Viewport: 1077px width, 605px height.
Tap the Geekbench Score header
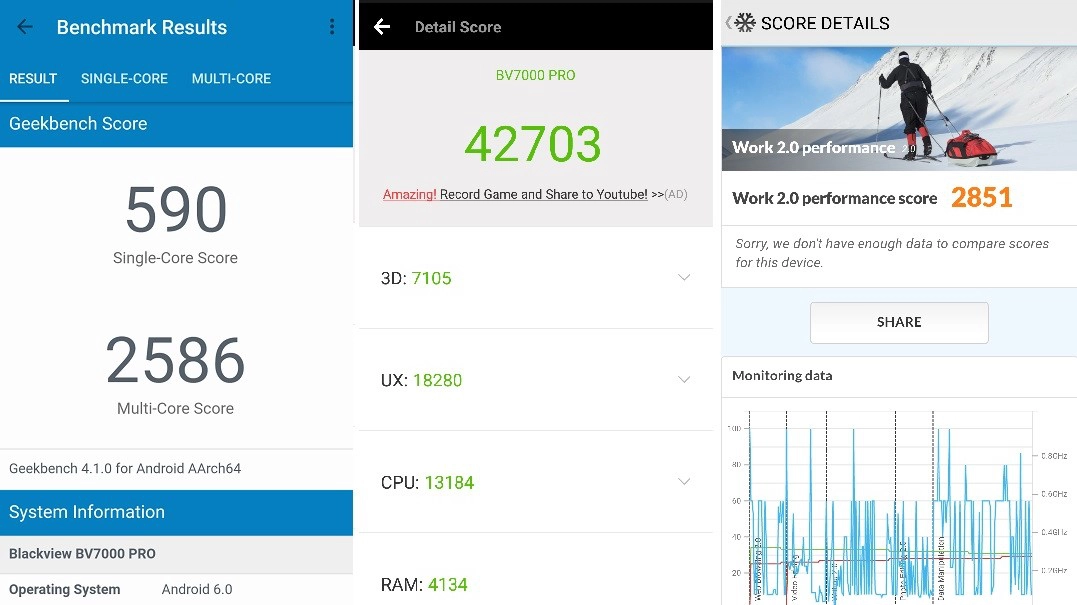(x=177, y=124)
